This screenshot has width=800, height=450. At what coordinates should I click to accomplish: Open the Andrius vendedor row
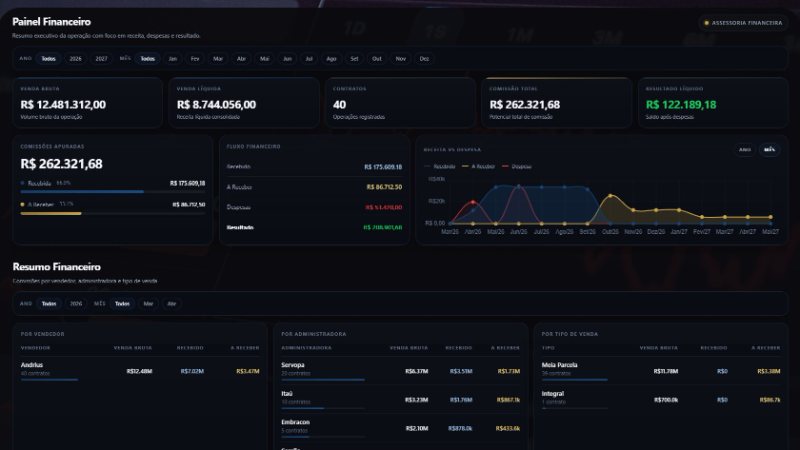point(140,371)
